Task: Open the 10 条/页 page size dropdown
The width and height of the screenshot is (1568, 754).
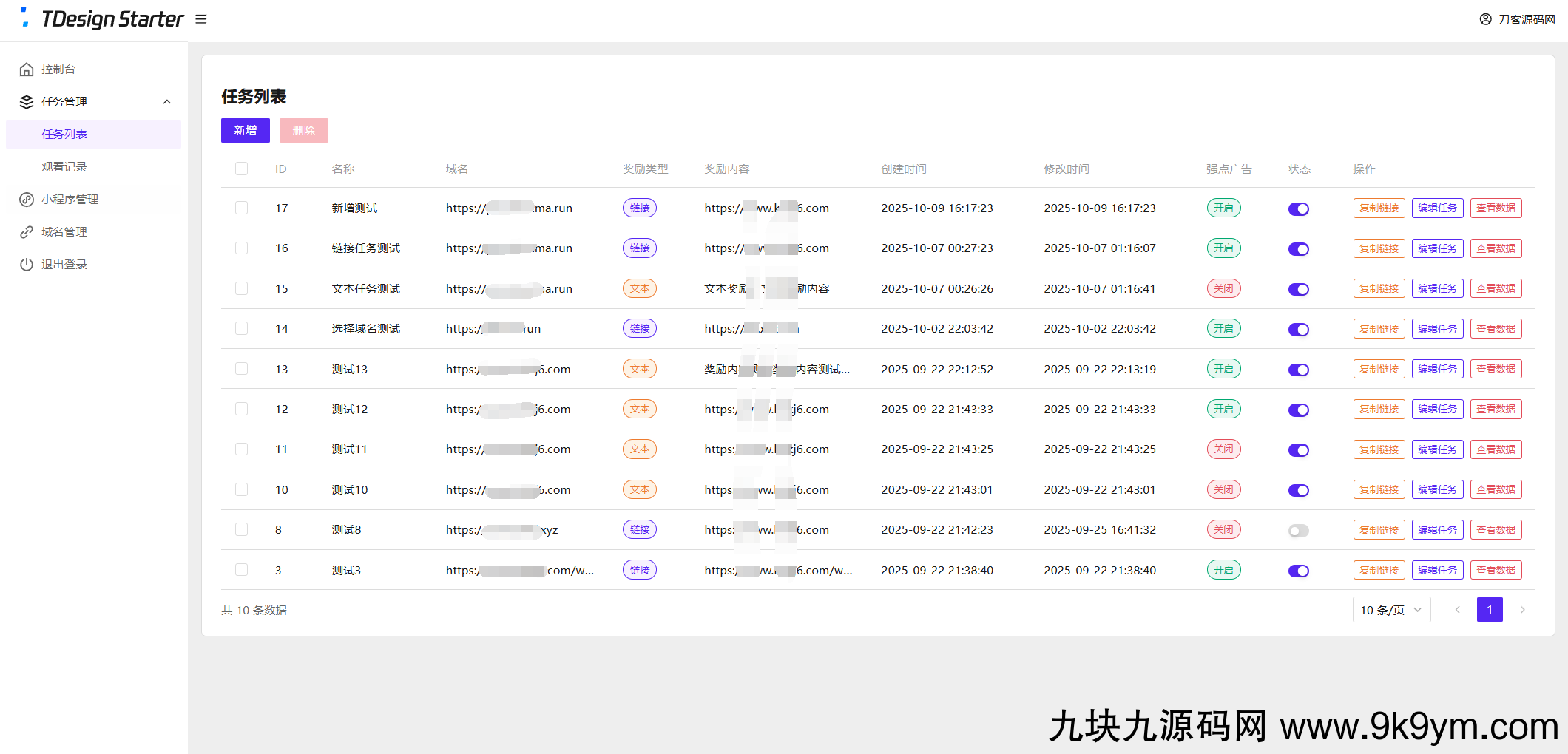Action: pyautogui.click(x=1391, y=610)
